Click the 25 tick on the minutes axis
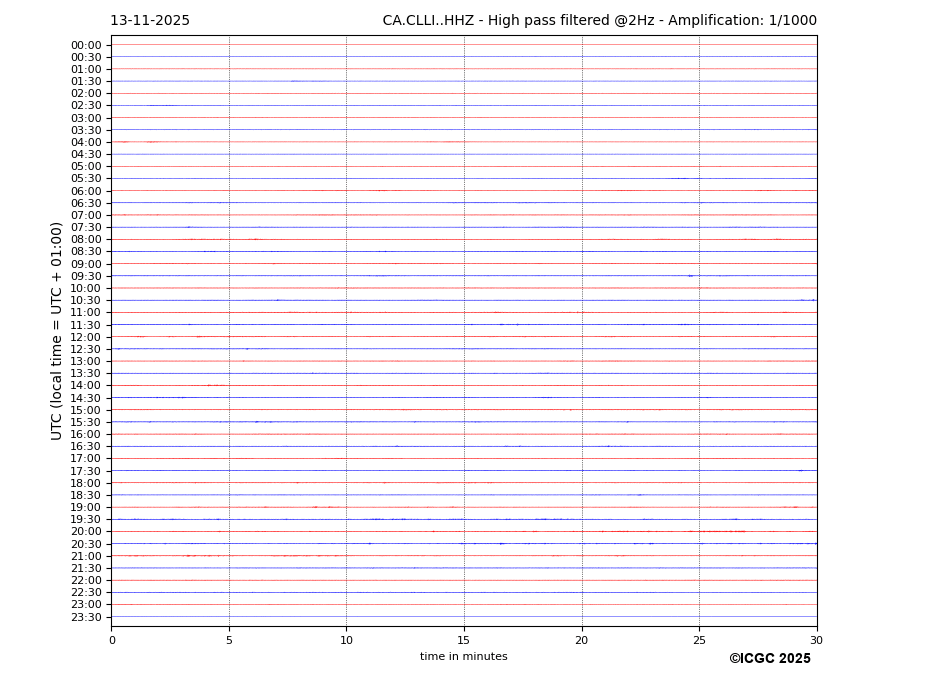This screenshot has width=927, height=696. 699,640
